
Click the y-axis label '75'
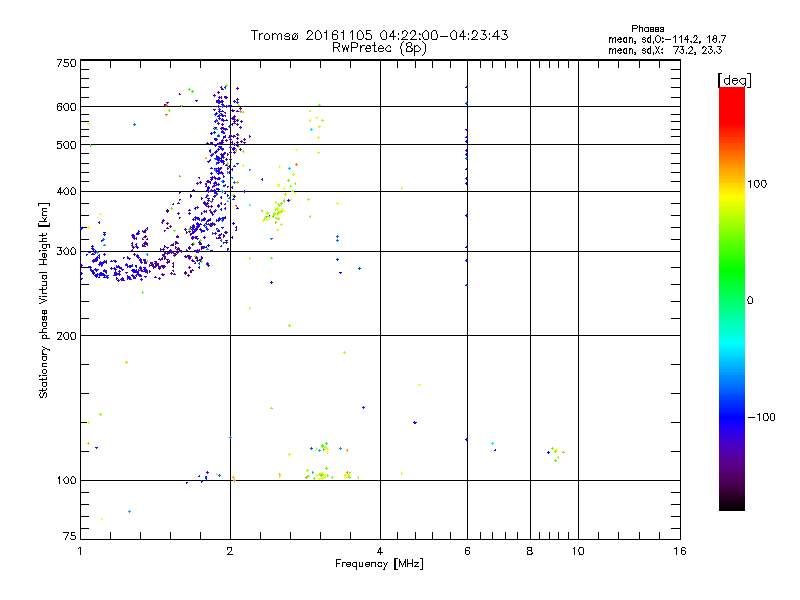[70, 536]
